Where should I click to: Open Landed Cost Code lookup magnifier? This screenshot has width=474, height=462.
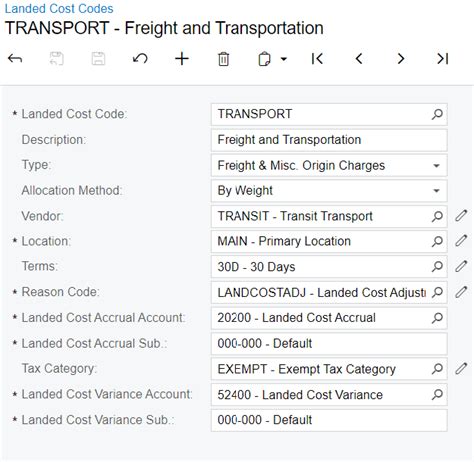437,114
